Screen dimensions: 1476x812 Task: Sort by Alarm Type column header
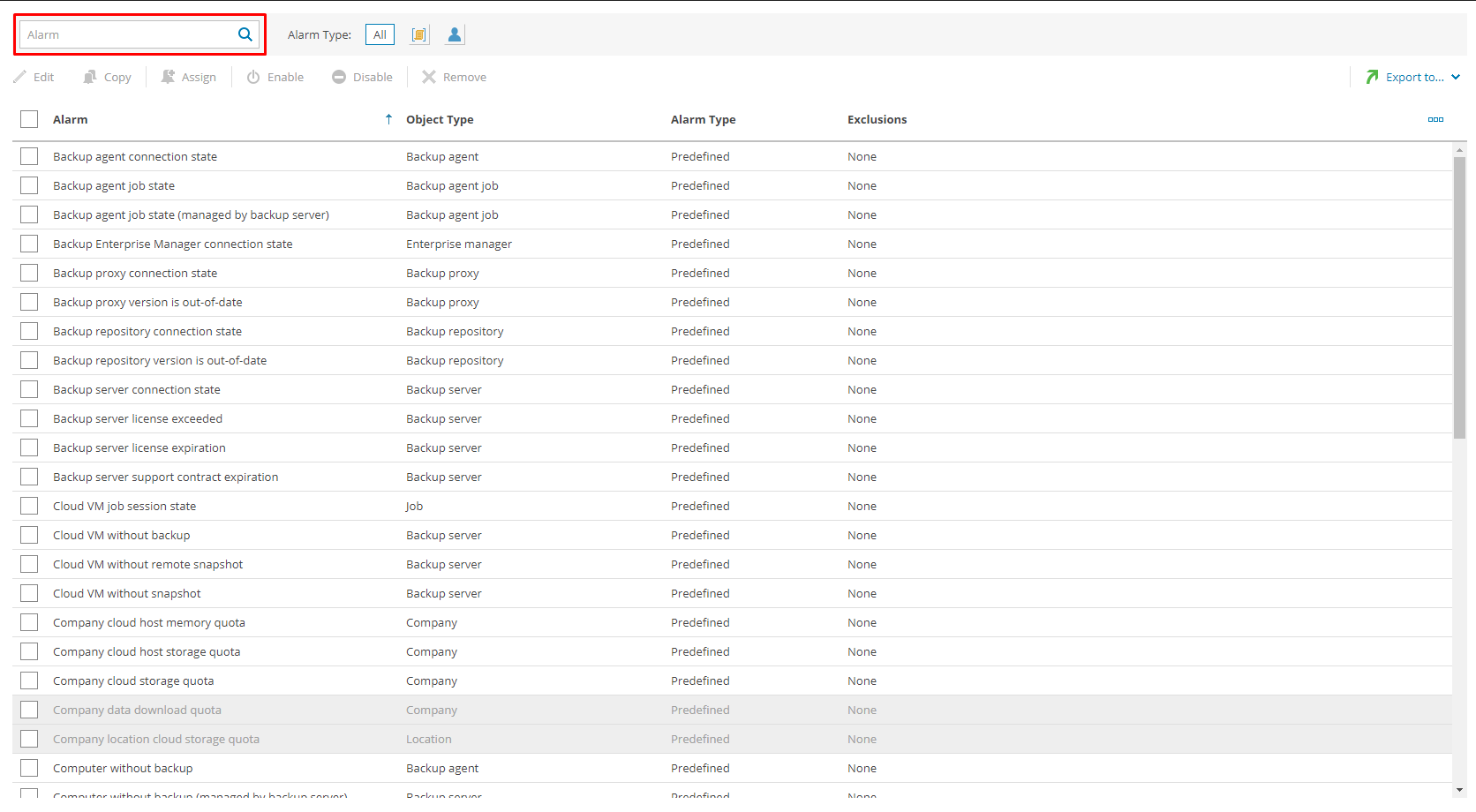pos(703,119)
